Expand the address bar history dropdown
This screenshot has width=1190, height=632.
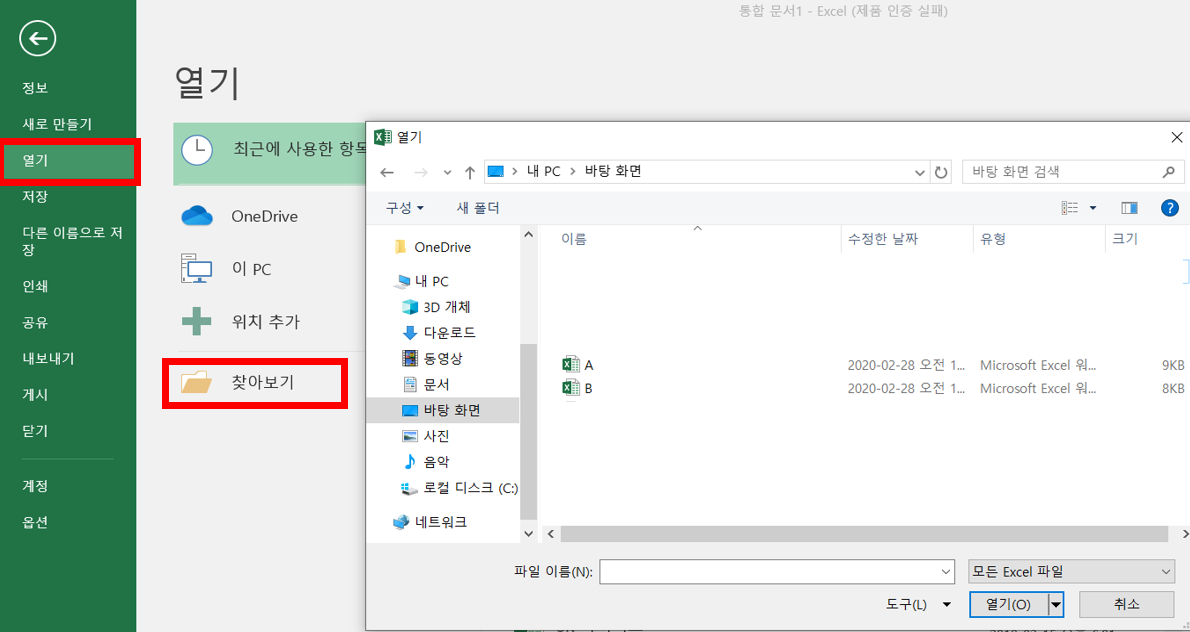921,172
